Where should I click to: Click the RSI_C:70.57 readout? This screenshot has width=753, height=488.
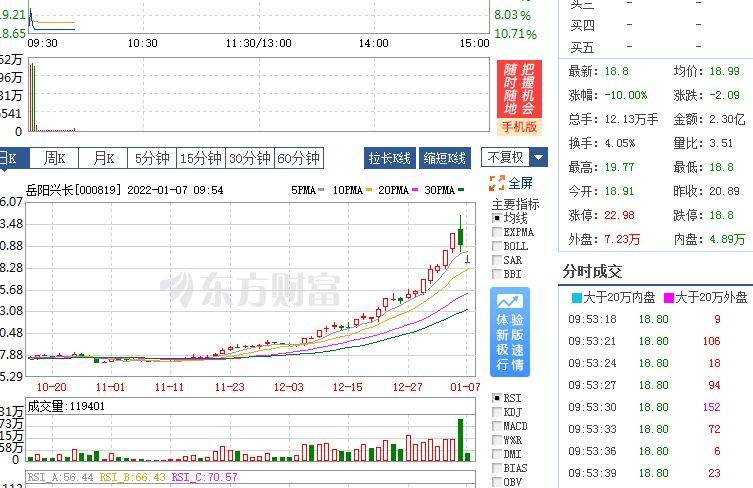coord(205,477)
